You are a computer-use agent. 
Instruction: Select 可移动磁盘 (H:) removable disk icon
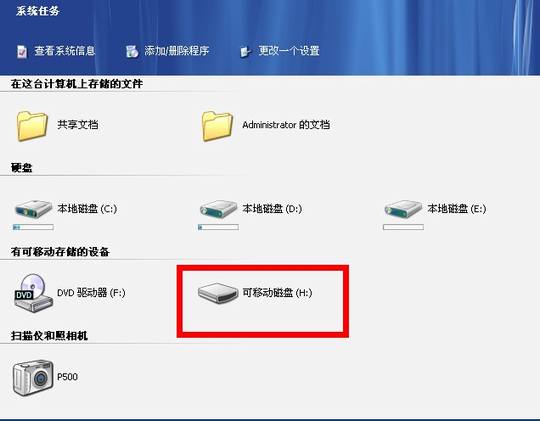tap(218, 294)
